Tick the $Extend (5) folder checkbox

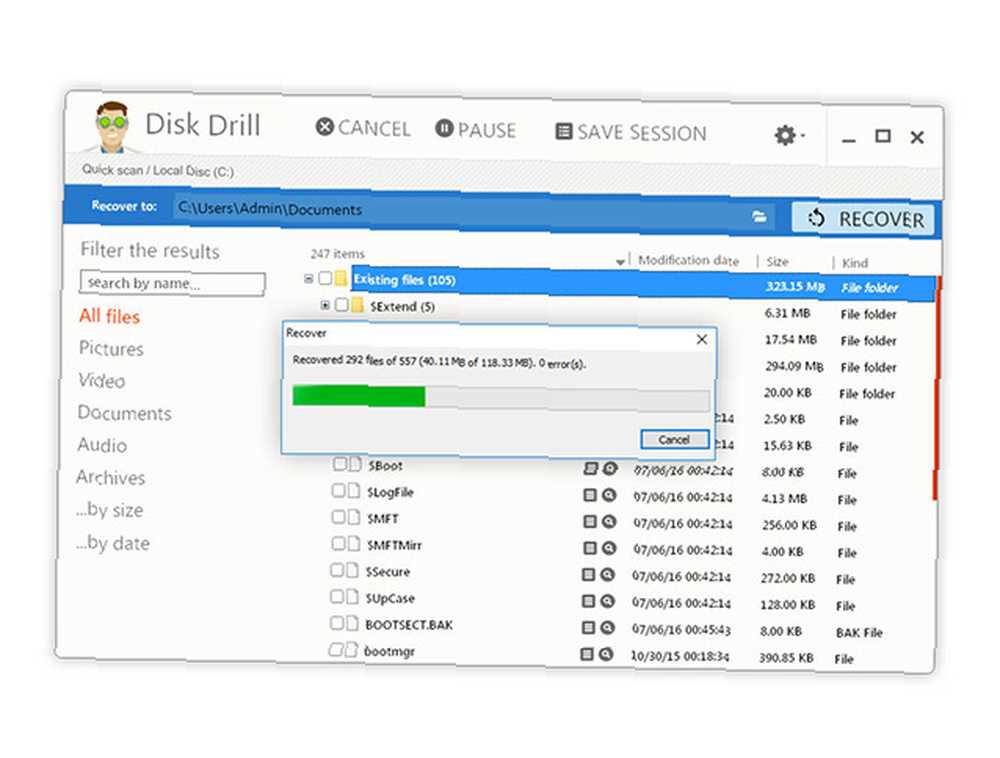click(342, 305)
